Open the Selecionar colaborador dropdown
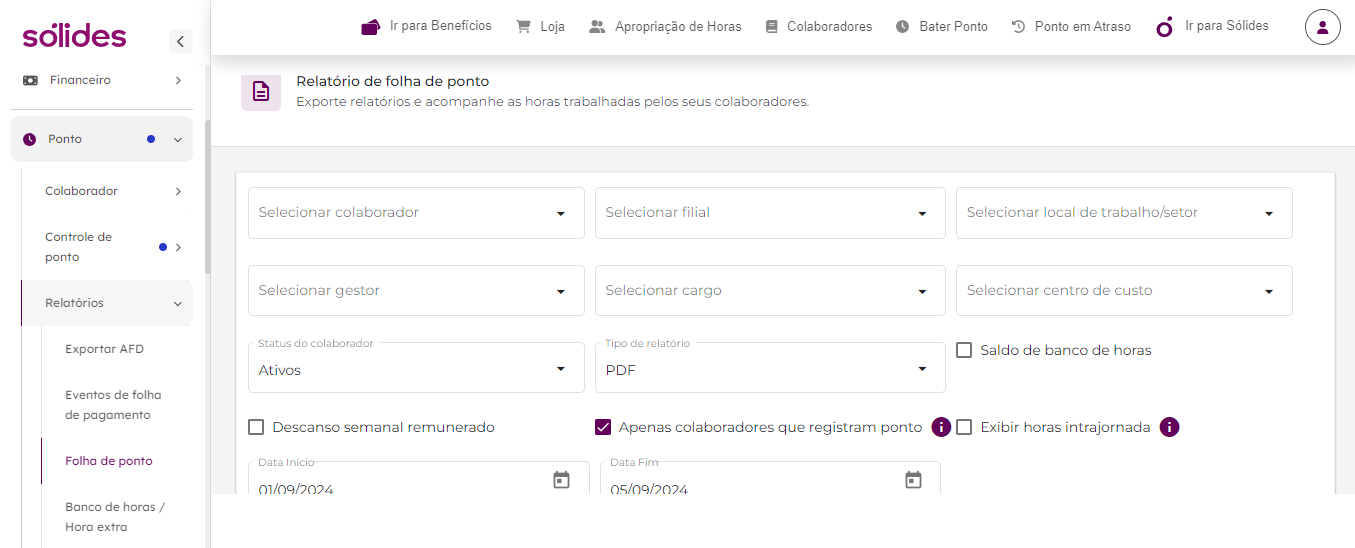This screenshot has width=1355, height=548. 416,213
